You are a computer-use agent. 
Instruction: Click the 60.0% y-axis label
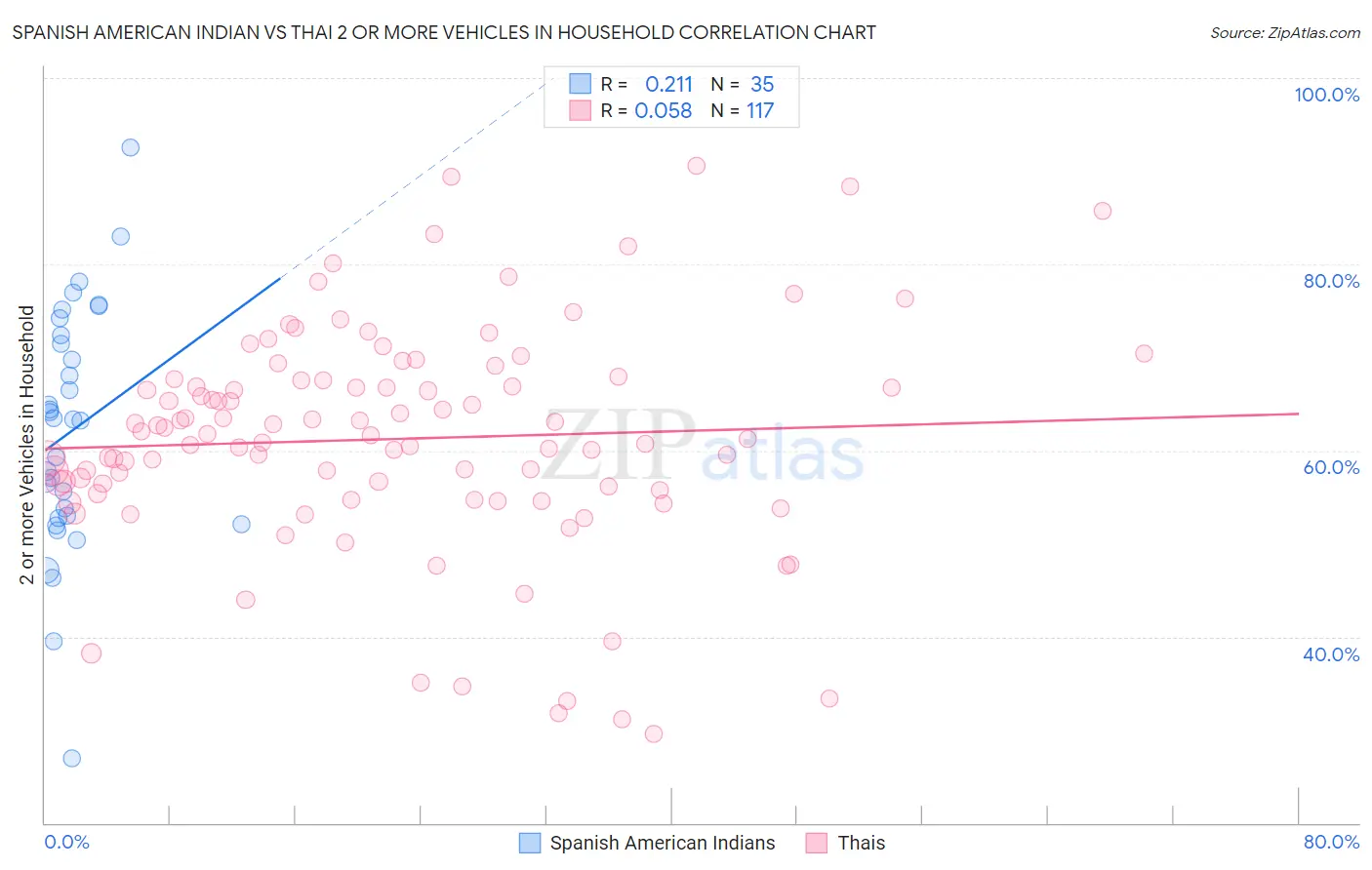(x=1331, y=467)
